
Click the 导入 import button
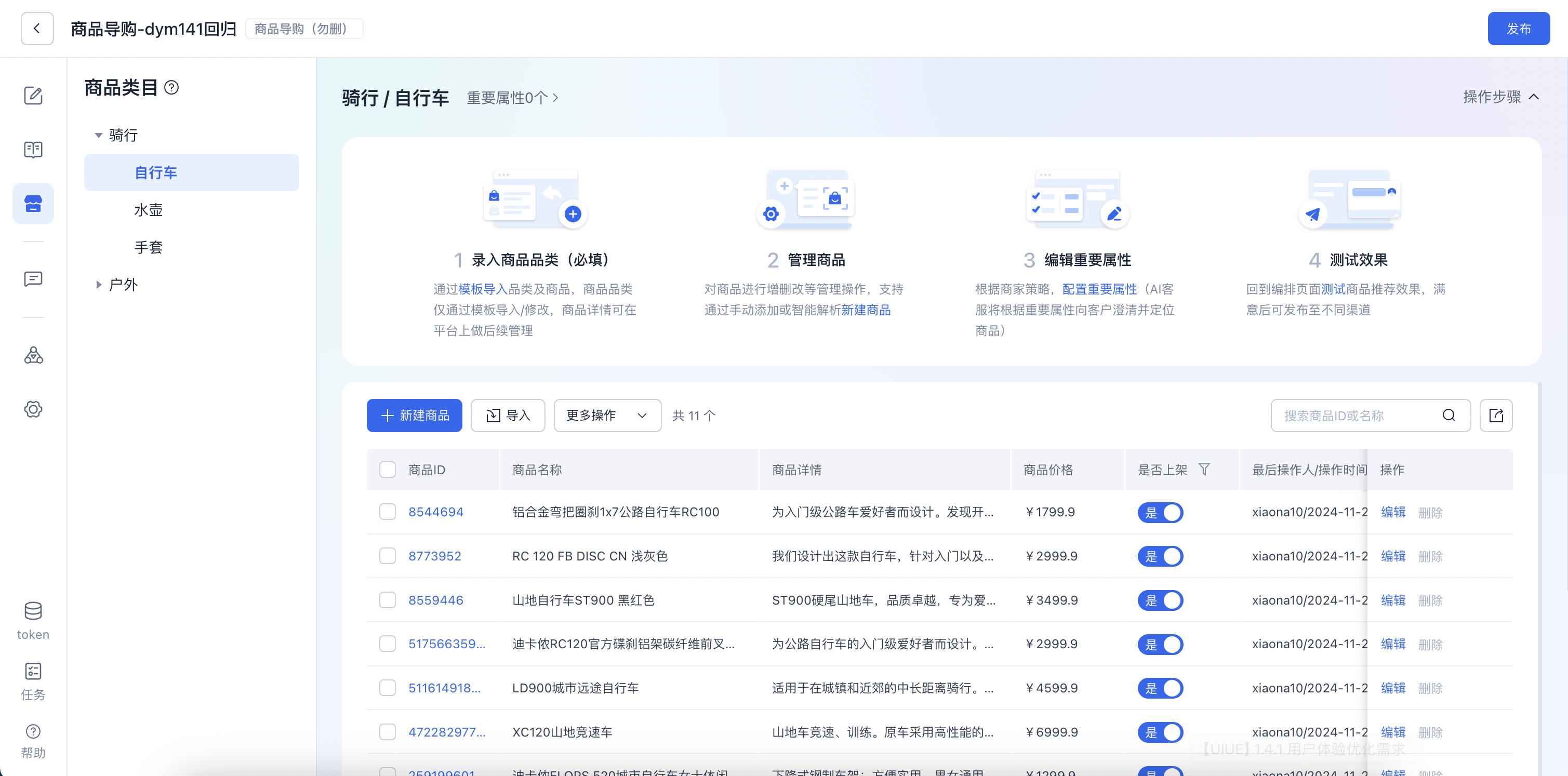coord(508,416)
